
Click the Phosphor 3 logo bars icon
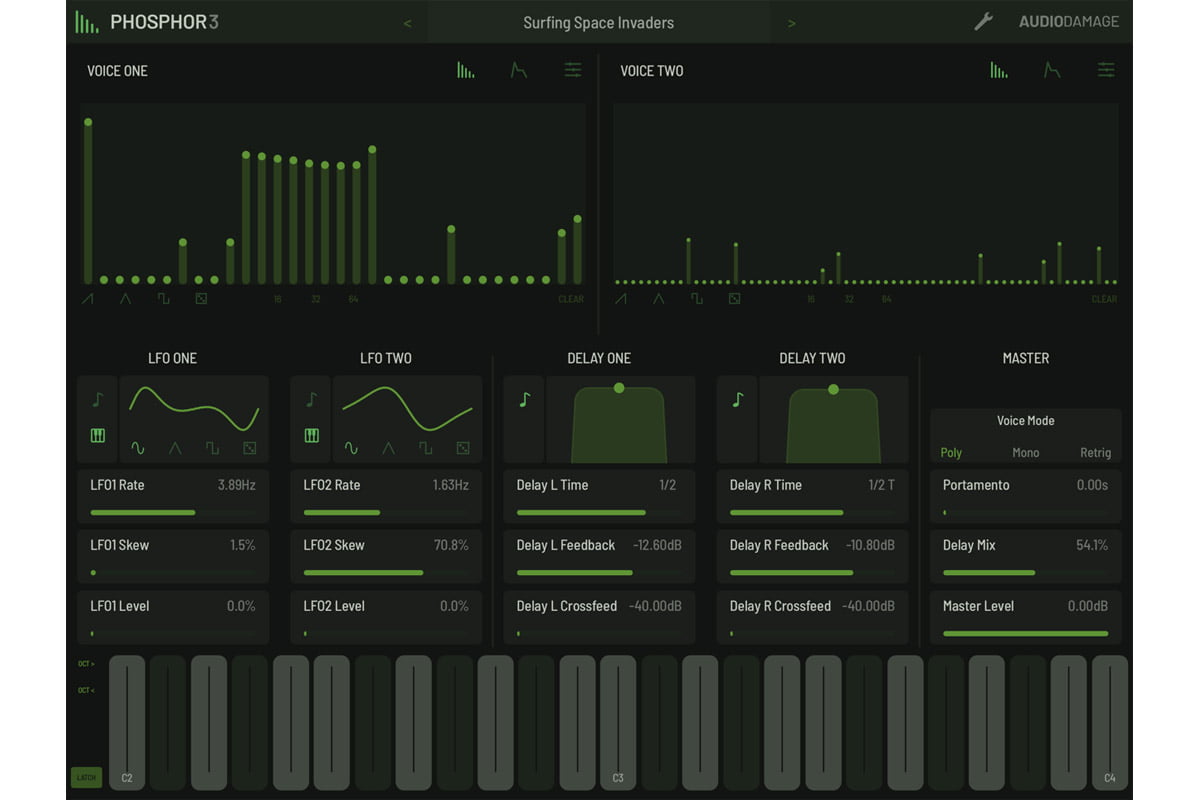tap(87, 22)
